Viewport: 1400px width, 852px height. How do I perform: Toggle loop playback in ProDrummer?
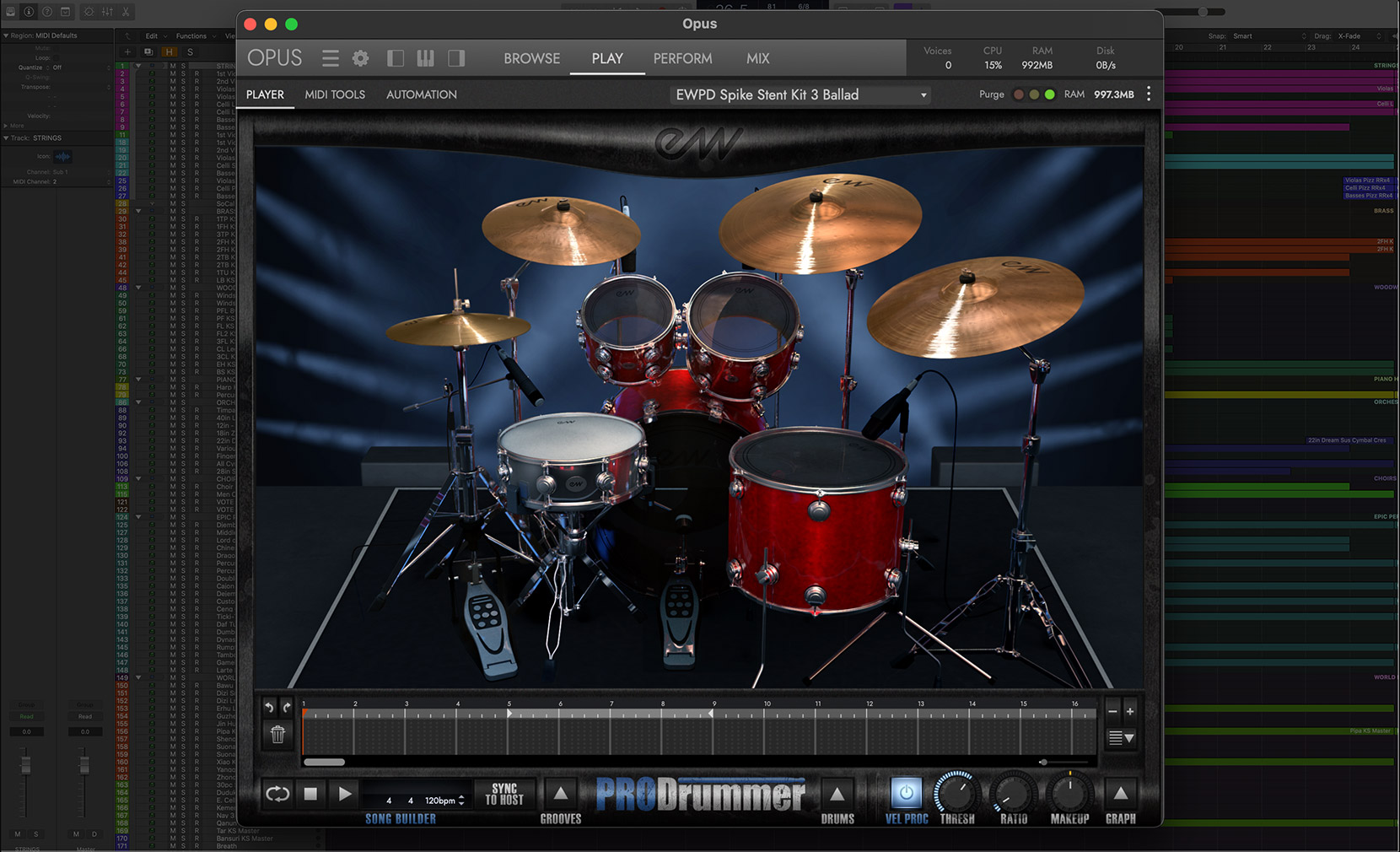(277, 794)
